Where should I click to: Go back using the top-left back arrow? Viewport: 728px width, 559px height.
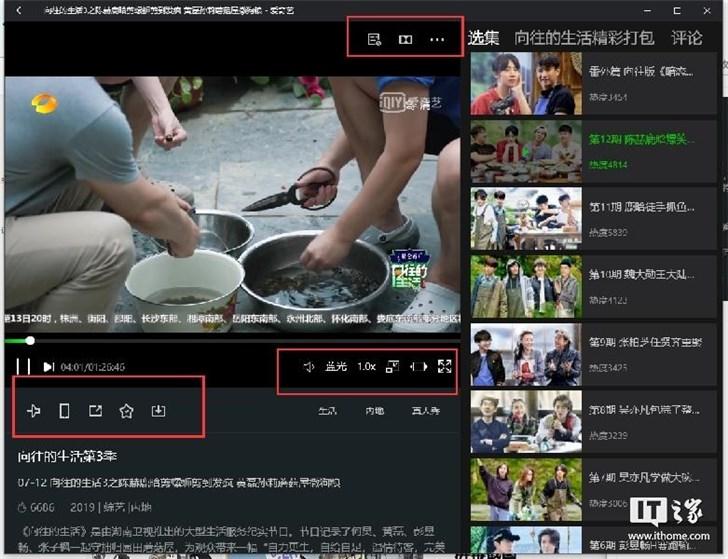(19, 10)
